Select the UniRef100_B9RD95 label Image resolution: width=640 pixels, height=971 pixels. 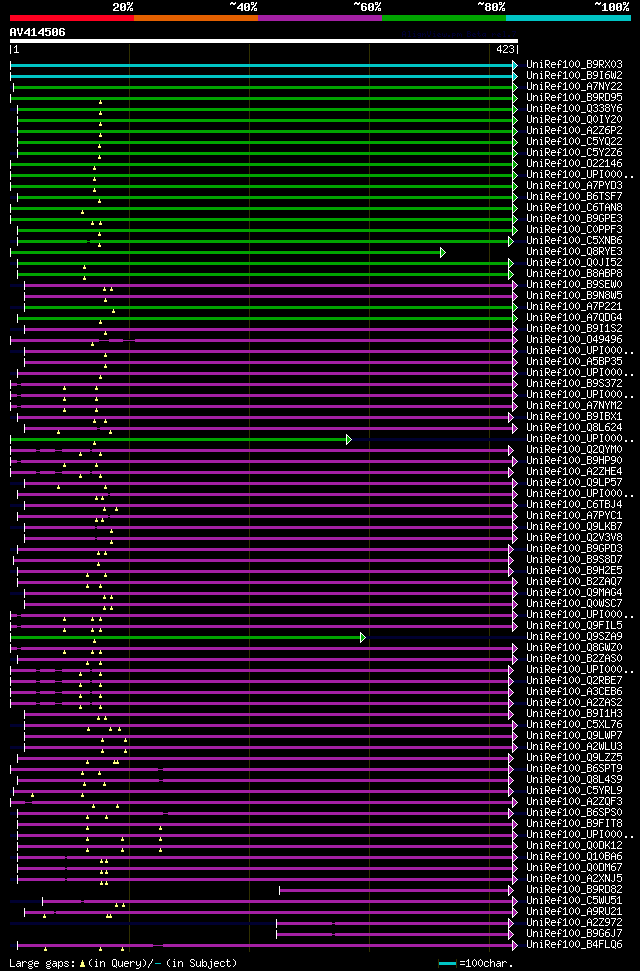574,98
